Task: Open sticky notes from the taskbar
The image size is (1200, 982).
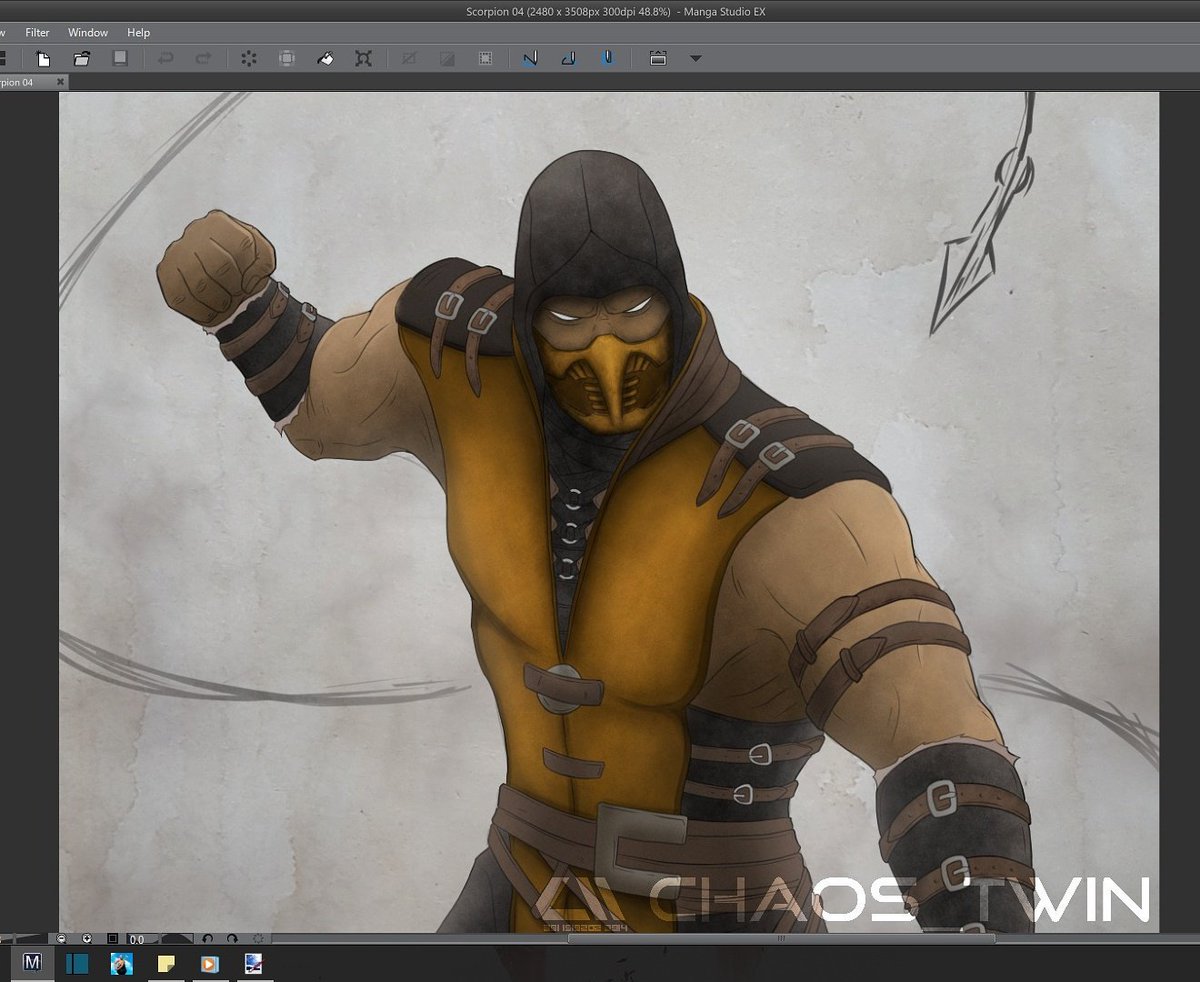Action: click(166, 964)
